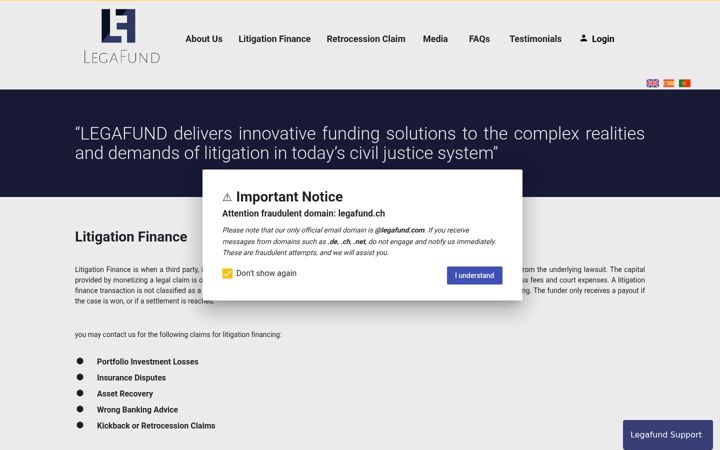
Task: Open the FAQs page
Action: coord(479,39)
